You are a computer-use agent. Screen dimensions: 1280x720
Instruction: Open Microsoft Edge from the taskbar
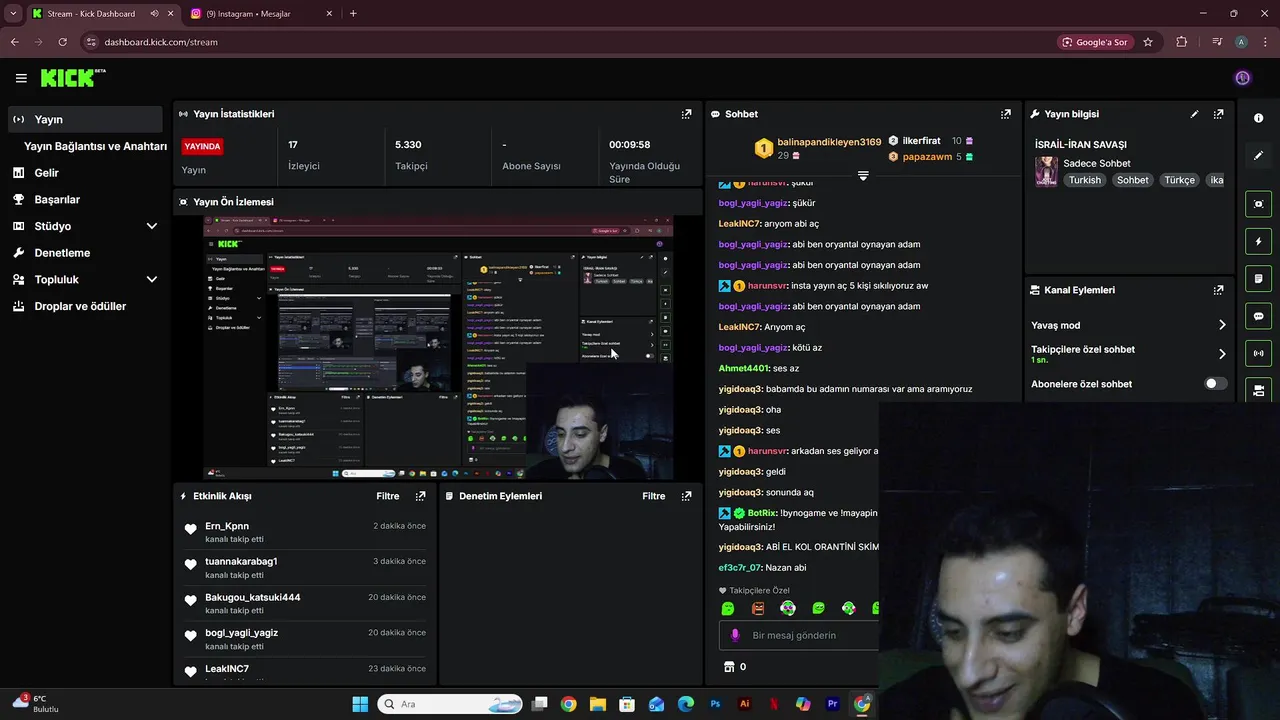click(686, 704)
